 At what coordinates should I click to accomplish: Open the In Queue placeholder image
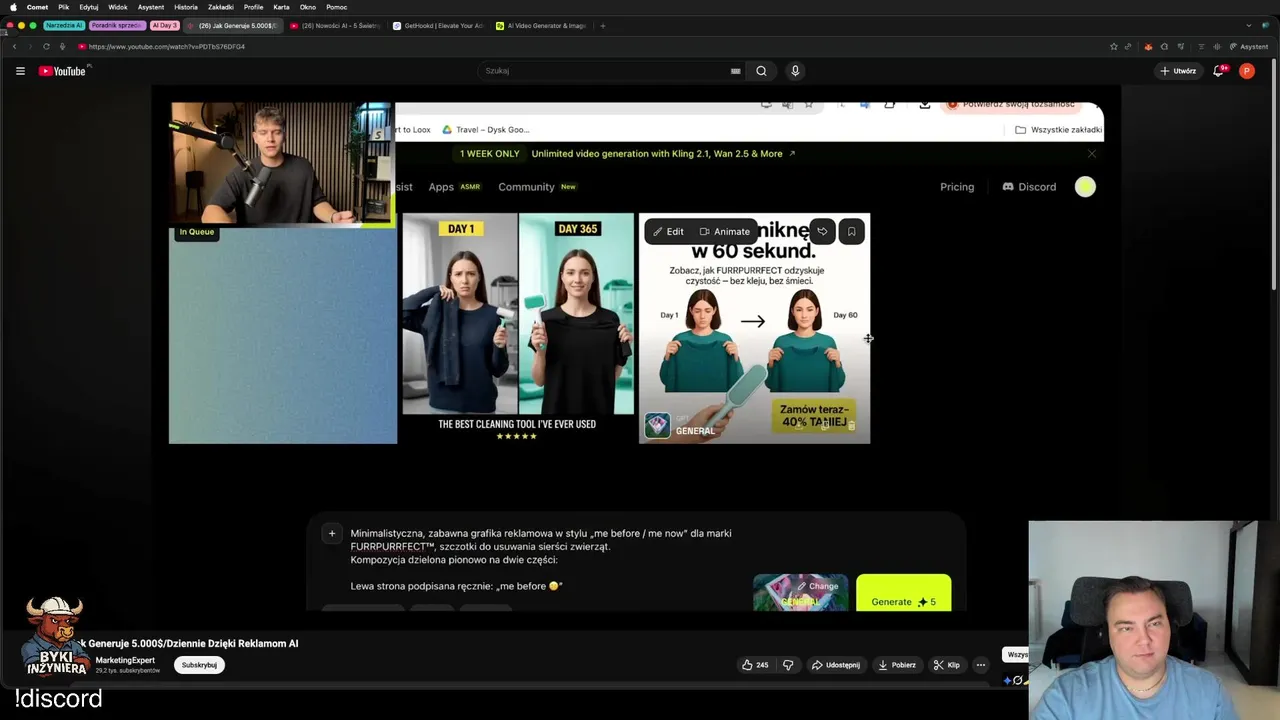pyautogui.click(x=283, y=335)
